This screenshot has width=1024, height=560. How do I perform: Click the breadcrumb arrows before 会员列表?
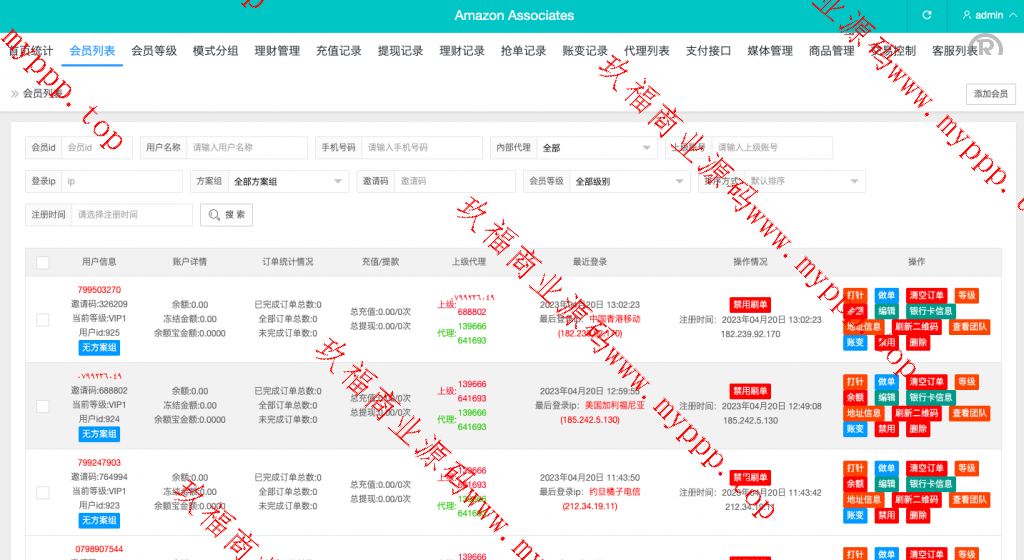pyautogui.click(x=15, y=94)
